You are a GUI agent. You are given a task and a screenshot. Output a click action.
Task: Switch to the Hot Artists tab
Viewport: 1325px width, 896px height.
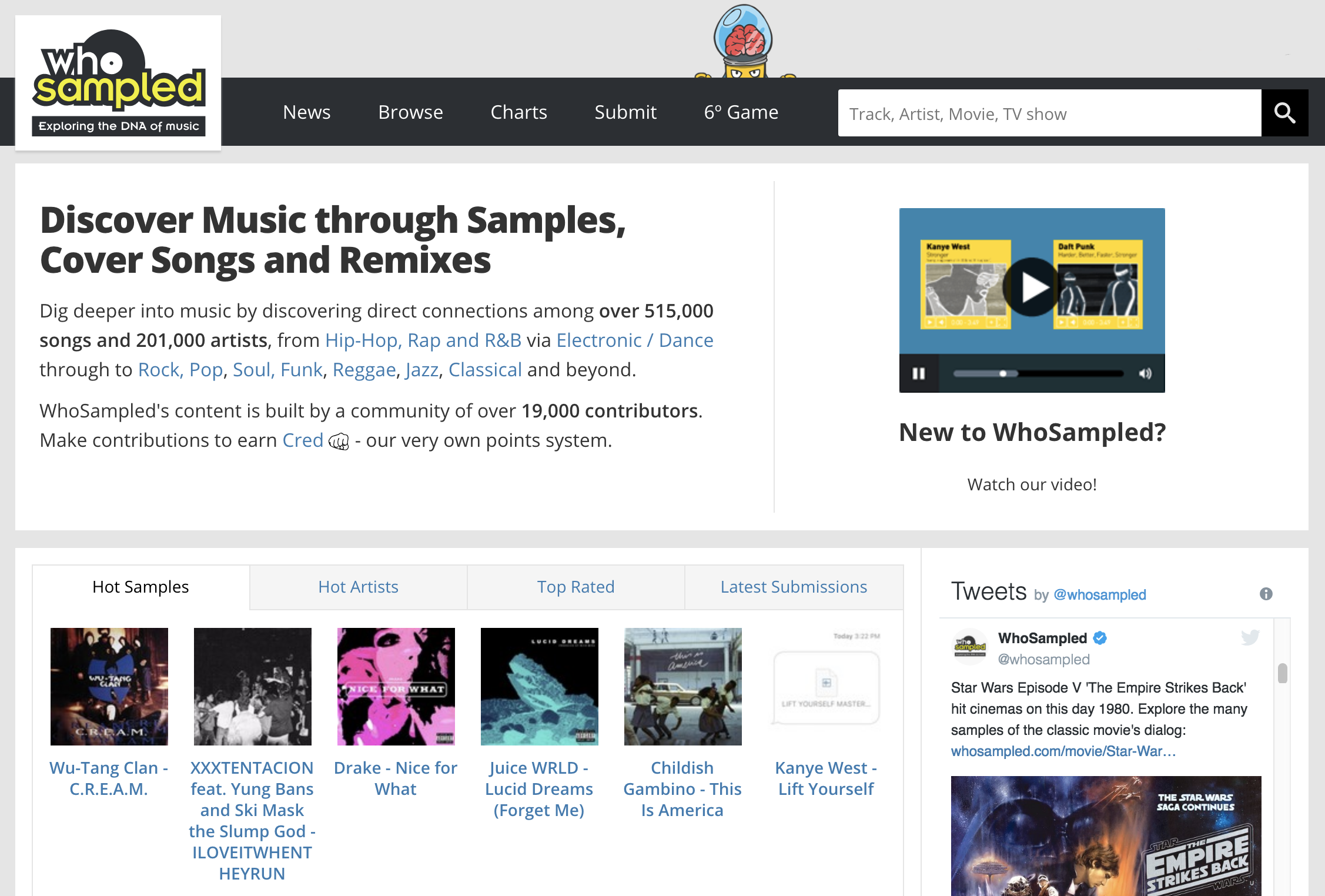point(358,587)
